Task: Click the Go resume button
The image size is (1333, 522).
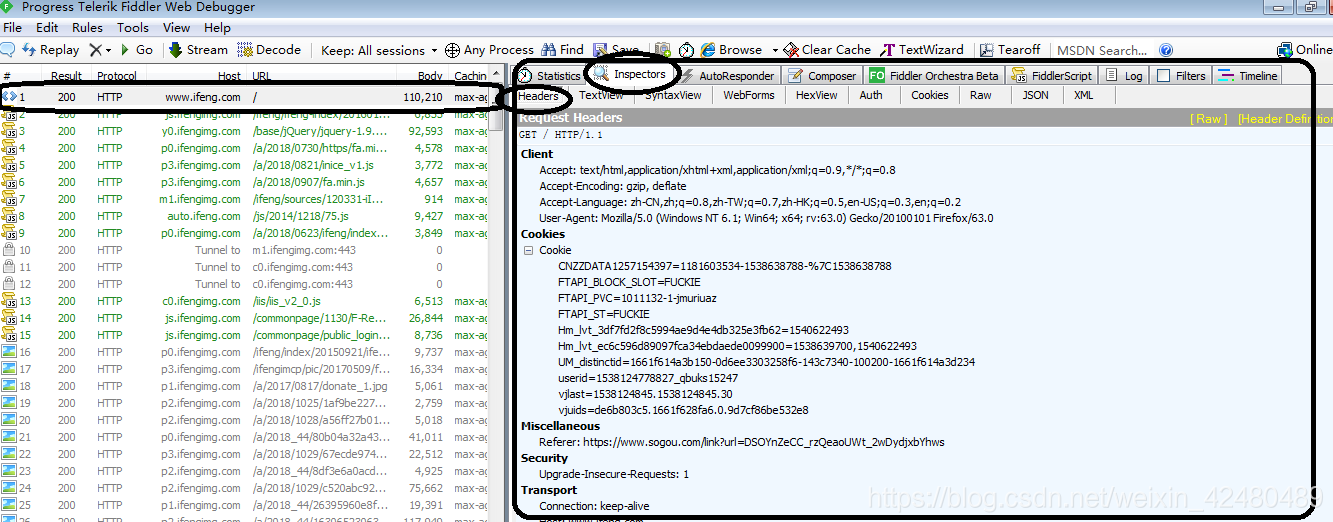Action: [136, 50]
